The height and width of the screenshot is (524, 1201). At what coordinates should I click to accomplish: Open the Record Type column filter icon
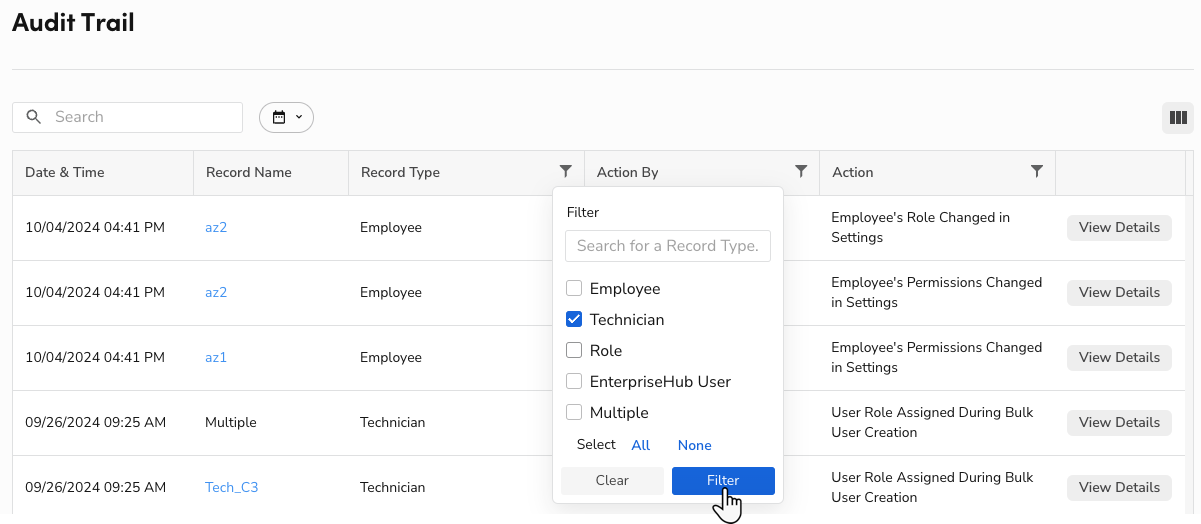point(566,171)
